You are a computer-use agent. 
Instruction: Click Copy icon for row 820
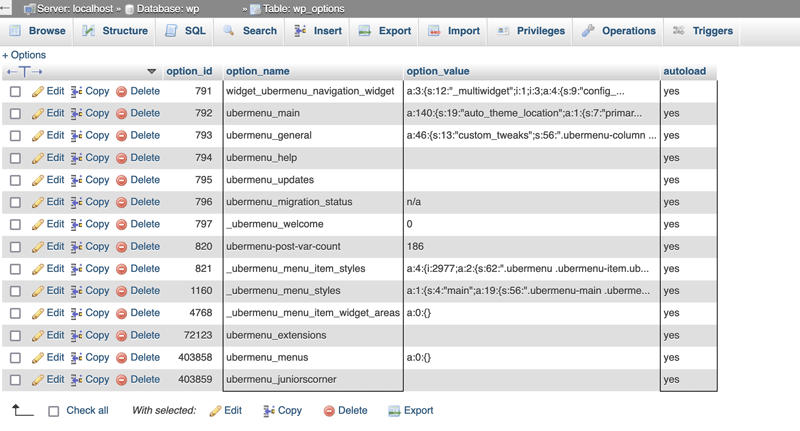pos(77,247)
